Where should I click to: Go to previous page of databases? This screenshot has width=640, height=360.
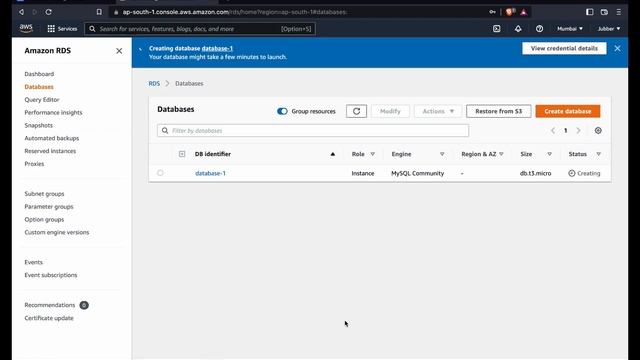[553, 131]
